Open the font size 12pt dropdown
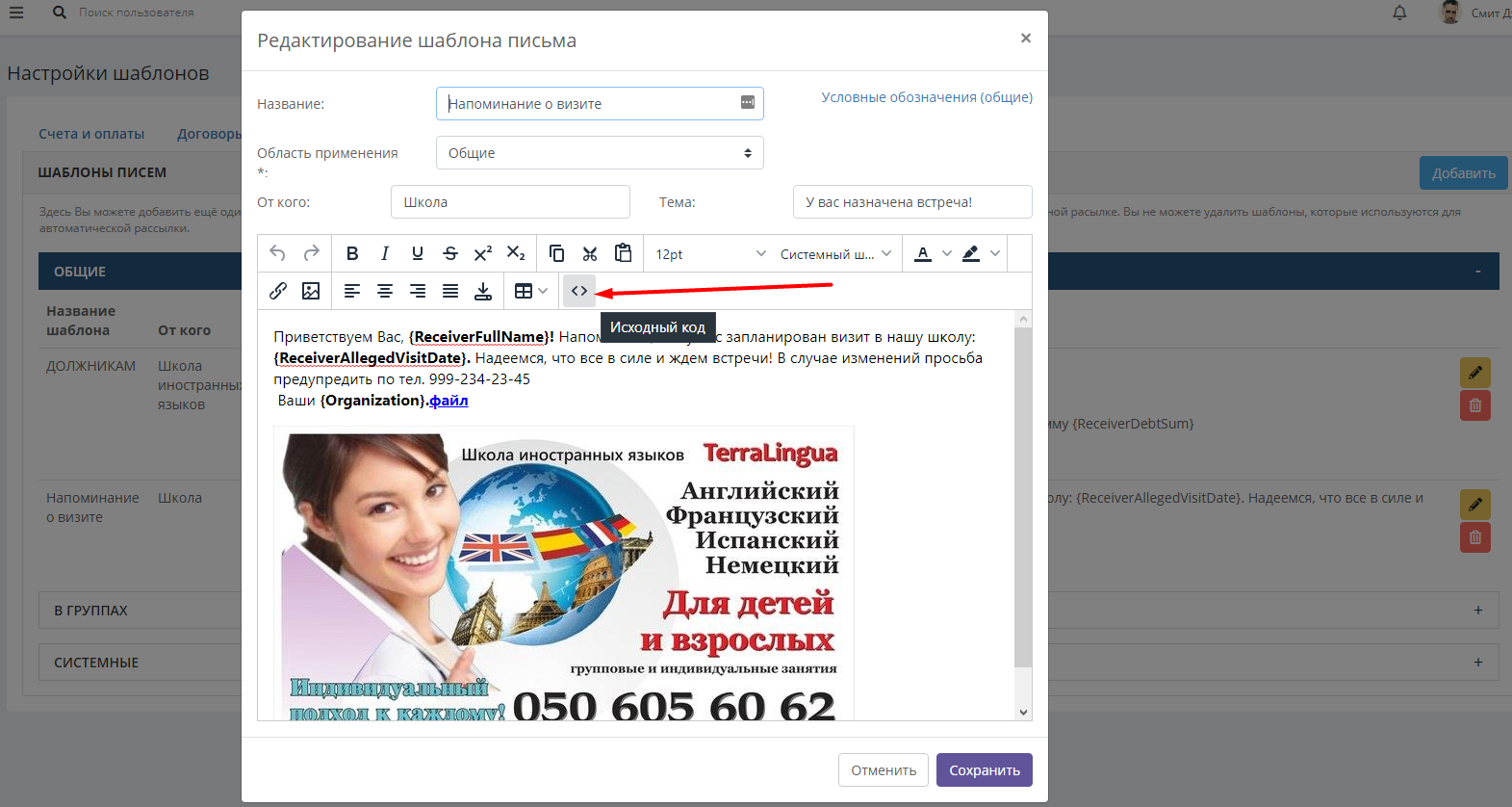 click(710, 253)
